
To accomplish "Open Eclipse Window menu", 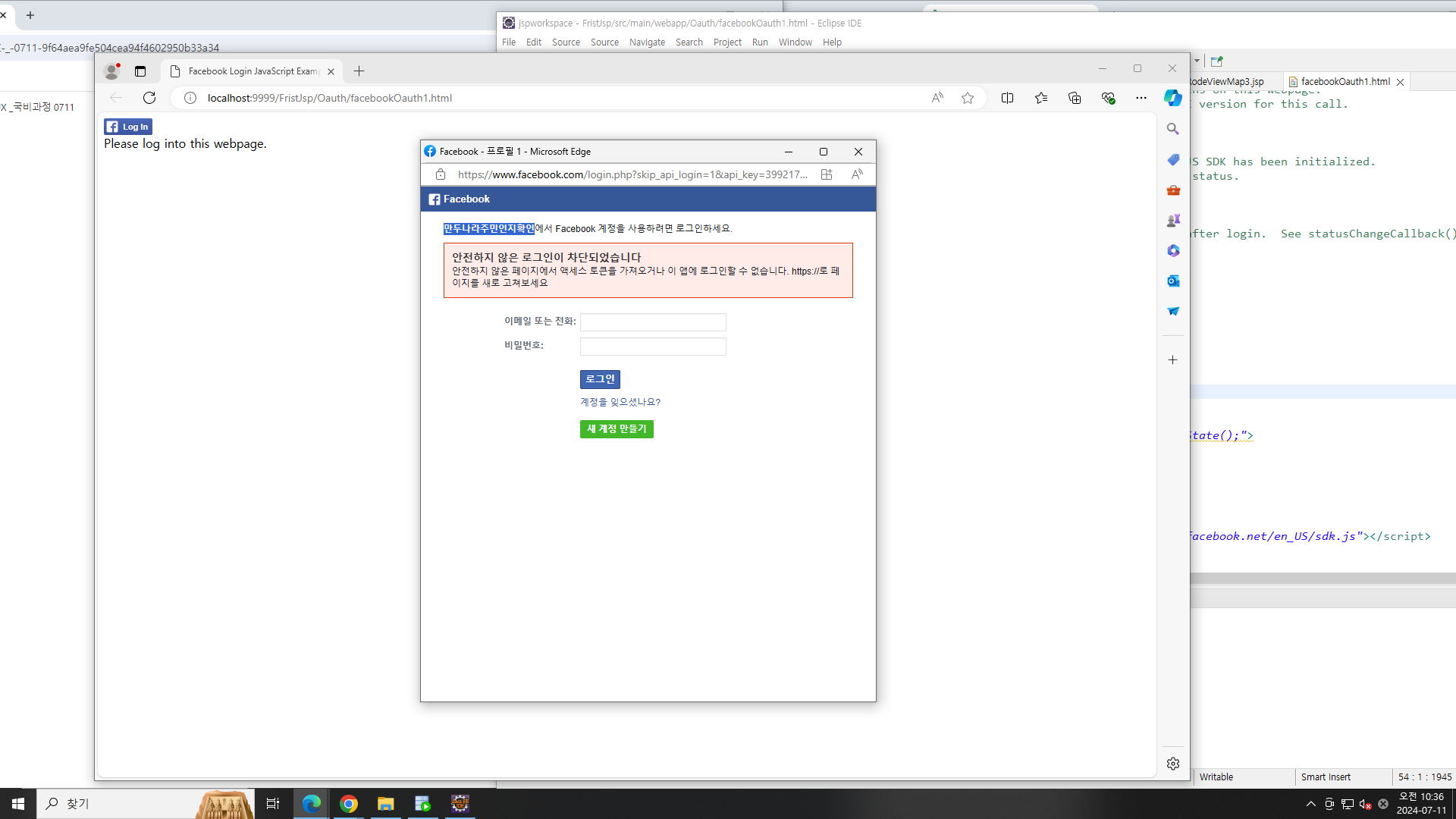I will click(795, 42).
